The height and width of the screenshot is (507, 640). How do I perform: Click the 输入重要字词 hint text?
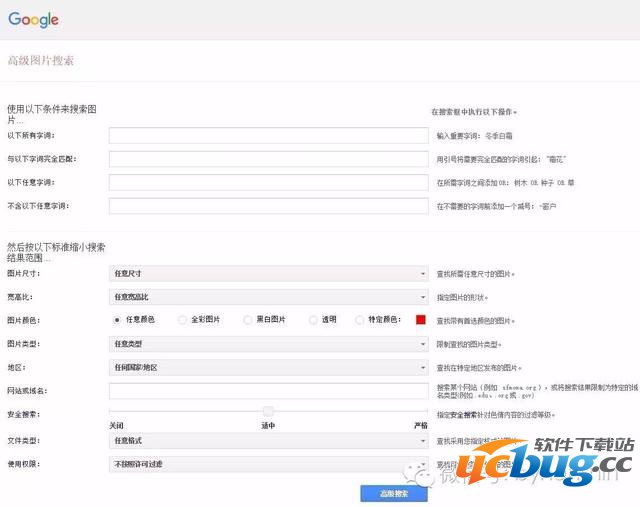pyautogui.click(x=474, y=136)
